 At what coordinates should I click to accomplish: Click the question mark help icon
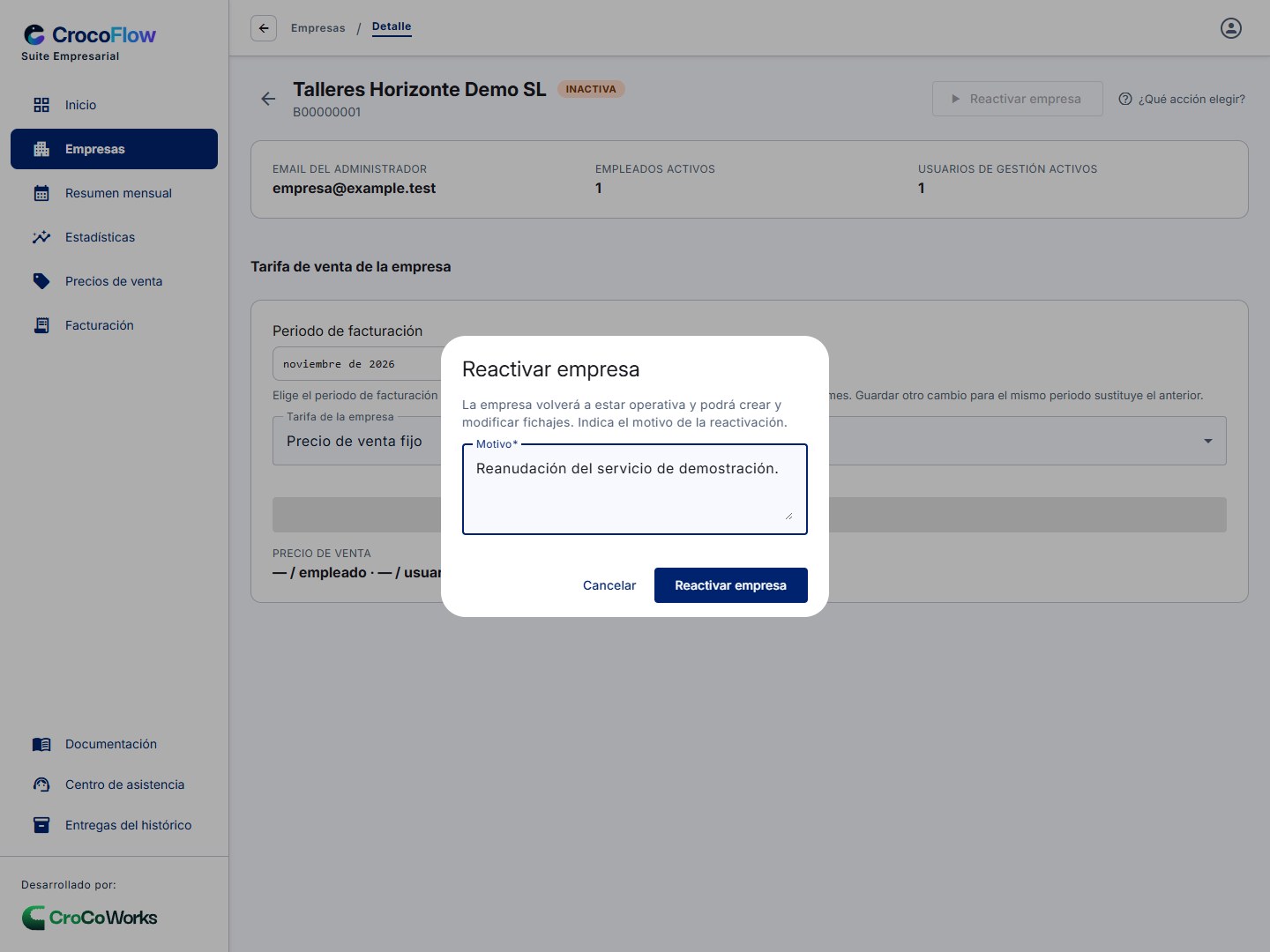coord(1125,99)
